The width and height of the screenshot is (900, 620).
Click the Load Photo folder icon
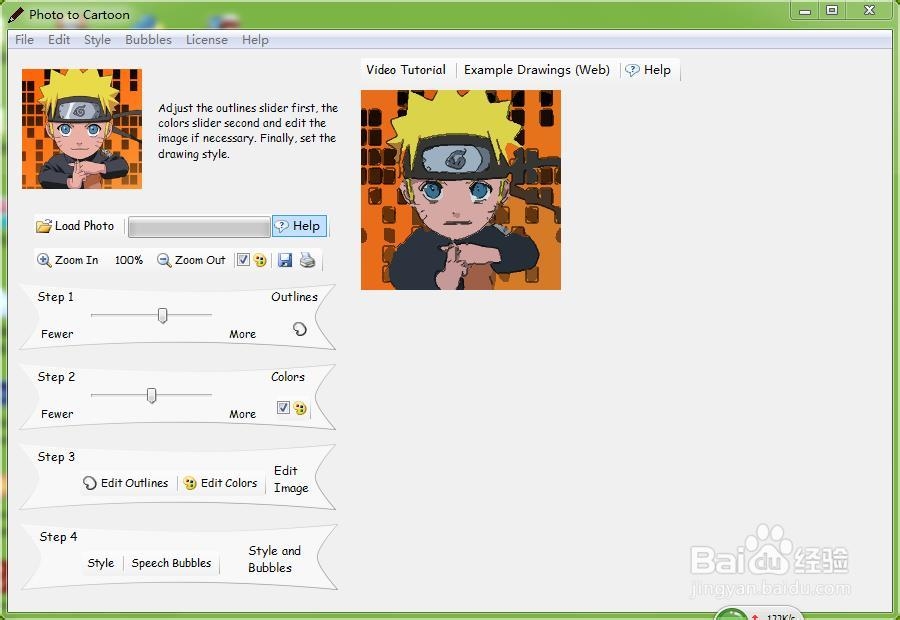click(44, 226)
